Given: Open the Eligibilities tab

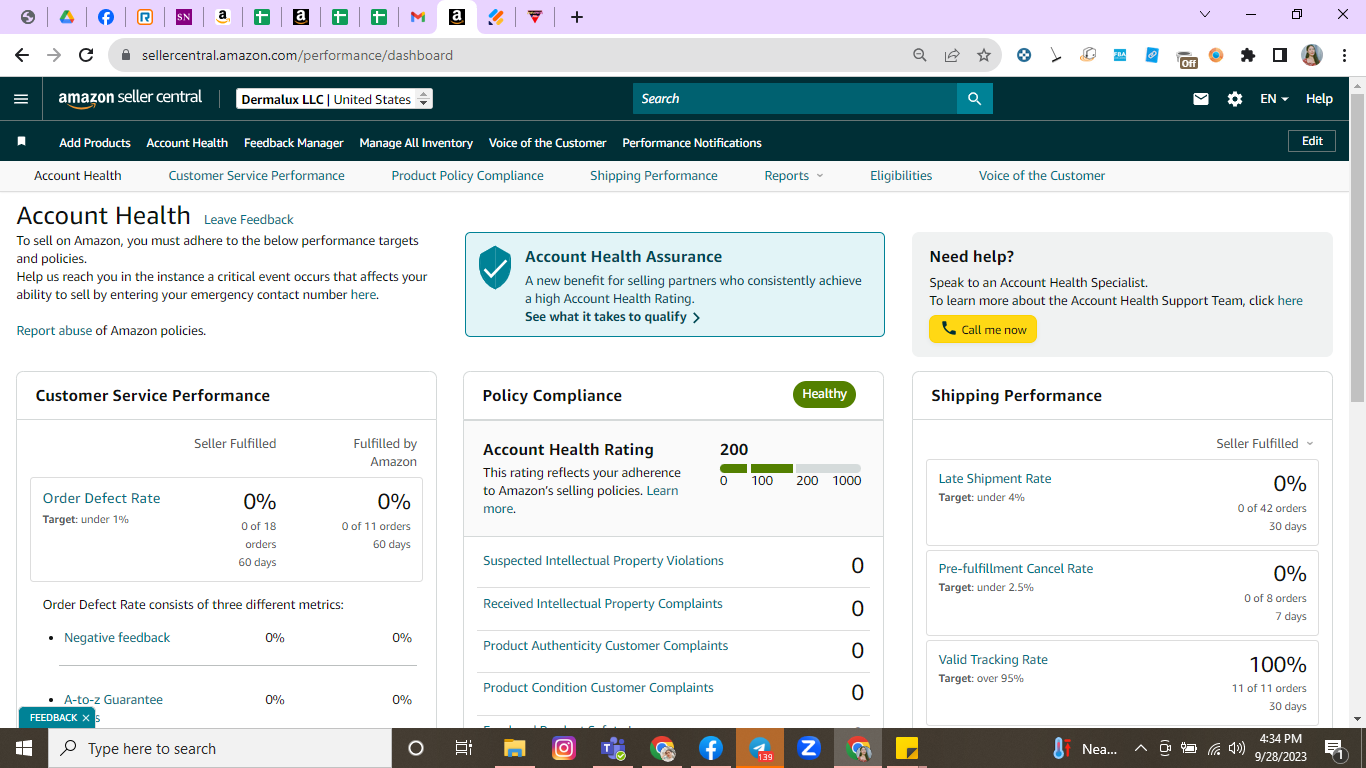Looking at the screenshot, I should point(901,175).
